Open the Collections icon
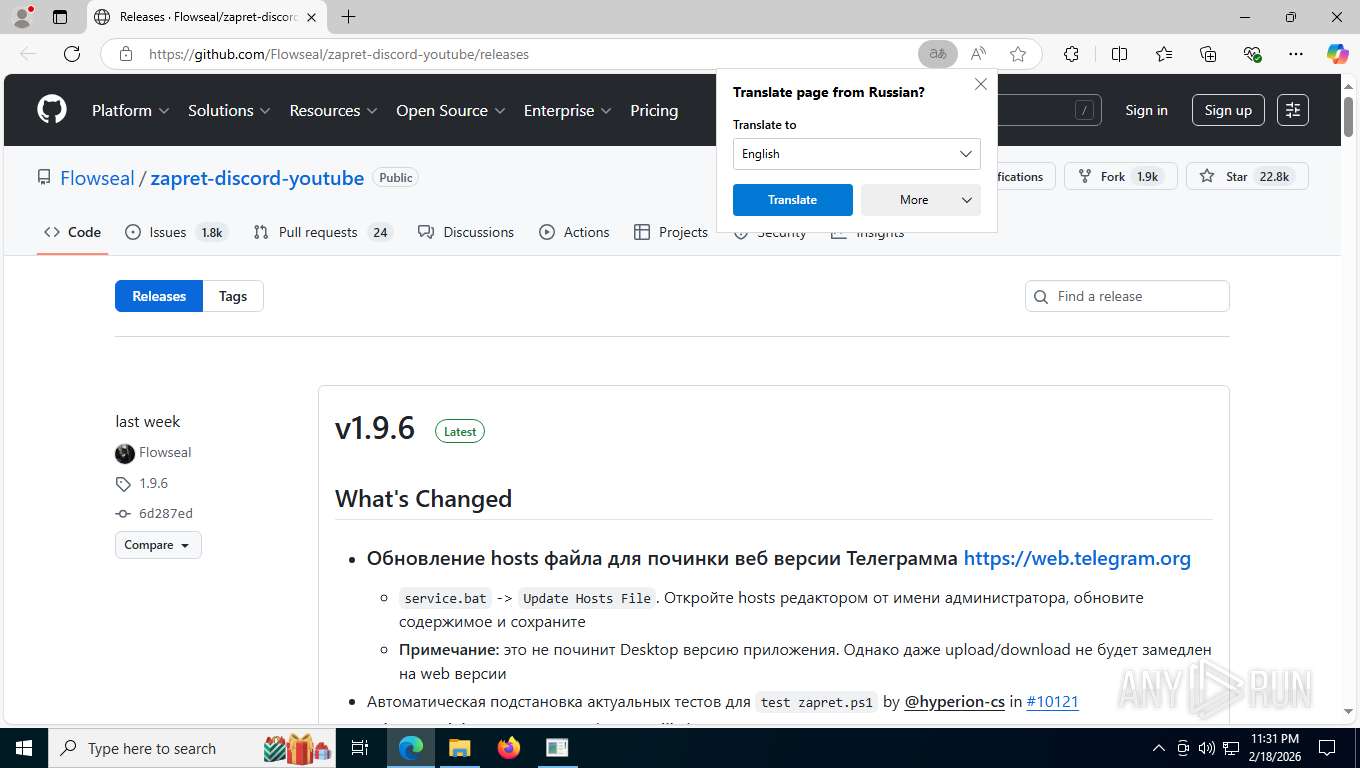This screenshot has width=1360, height=768. (x=1208, y=54)
